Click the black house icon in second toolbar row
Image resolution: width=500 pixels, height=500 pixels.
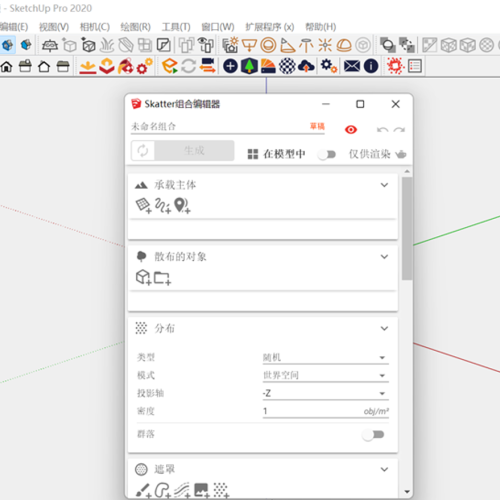[7, 66]
